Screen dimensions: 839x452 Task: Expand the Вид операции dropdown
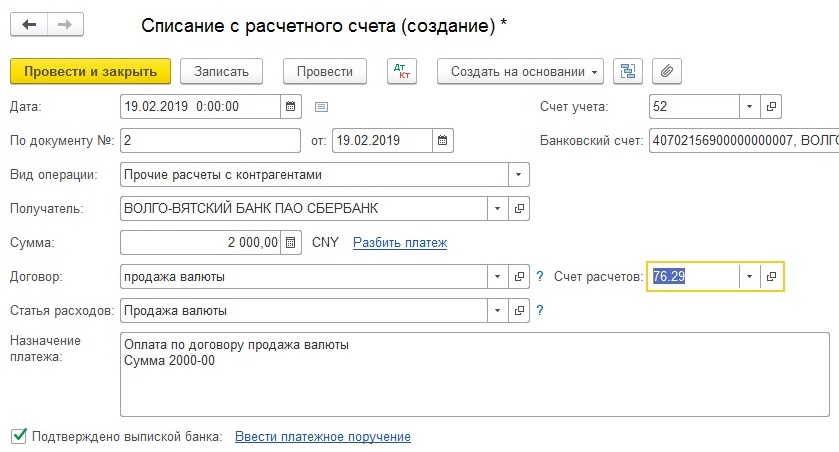pyautogui.click(x=518, y=174)
